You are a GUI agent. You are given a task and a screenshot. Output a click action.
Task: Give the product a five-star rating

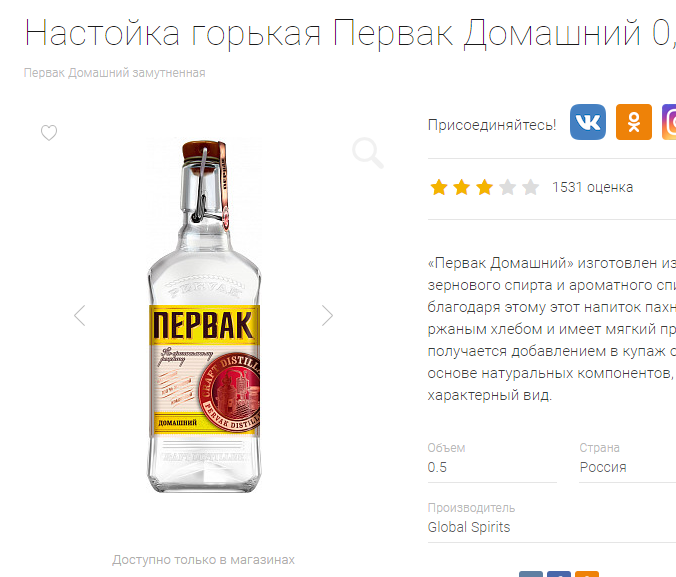(x=530, y=187)
